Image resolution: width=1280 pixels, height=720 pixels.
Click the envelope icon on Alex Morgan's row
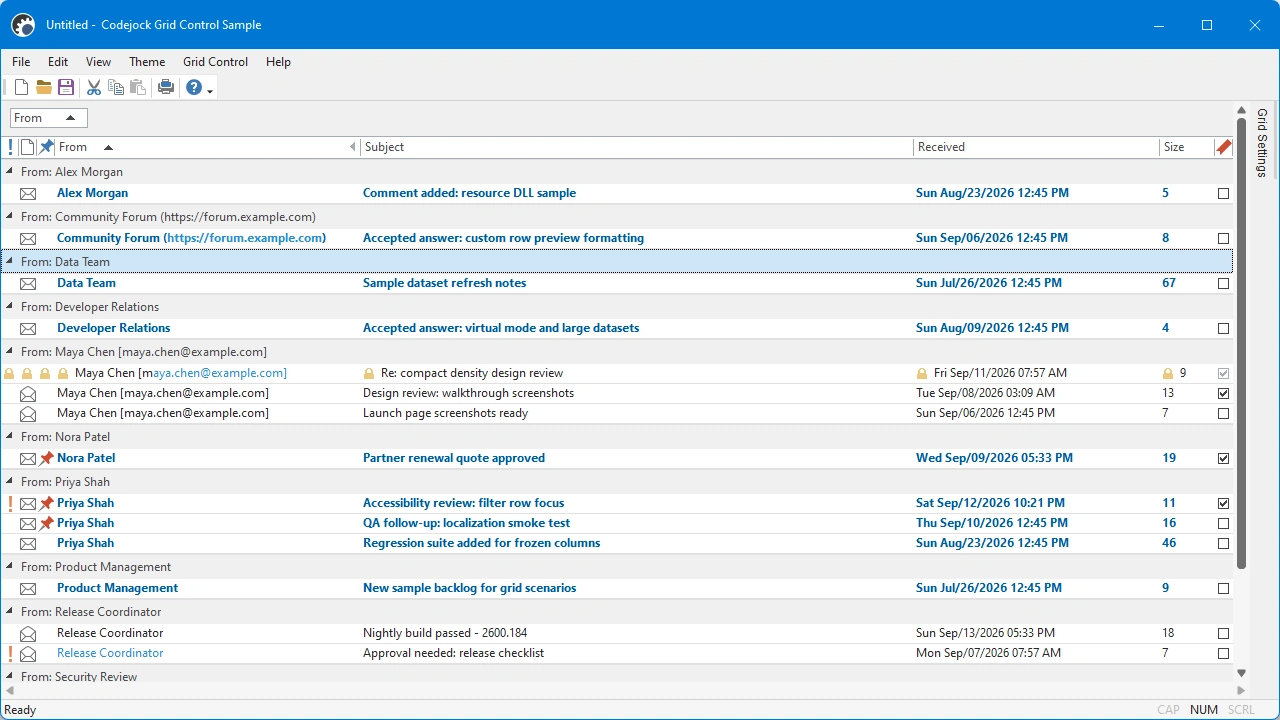click(x=28, y=194)
